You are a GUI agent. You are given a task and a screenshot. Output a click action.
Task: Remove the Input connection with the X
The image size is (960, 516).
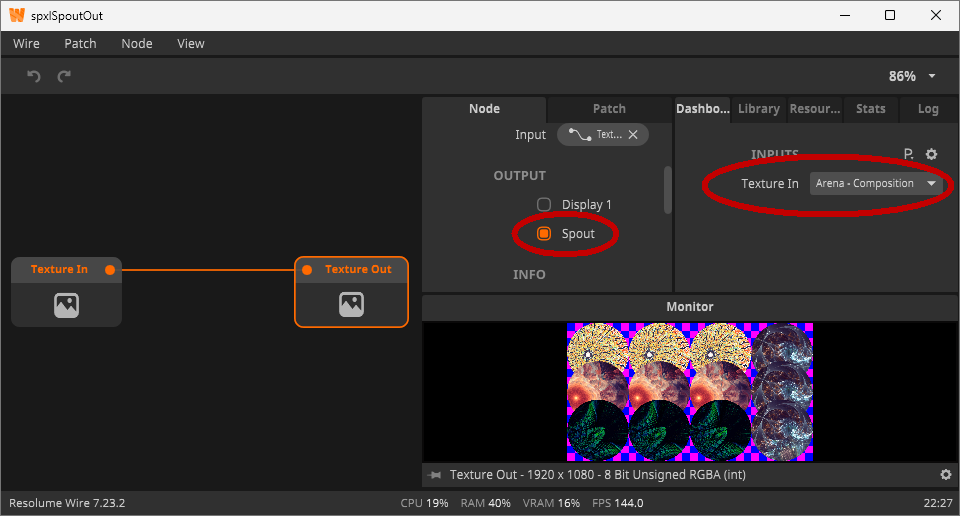(633, 135)
